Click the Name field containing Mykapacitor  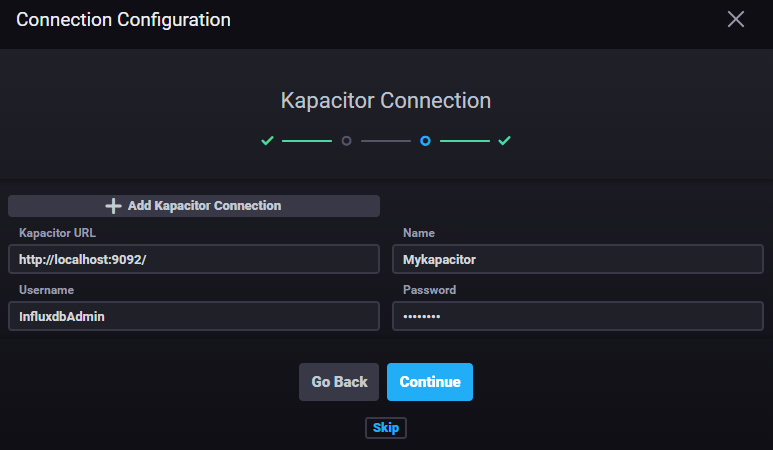(x=577, y=260)
